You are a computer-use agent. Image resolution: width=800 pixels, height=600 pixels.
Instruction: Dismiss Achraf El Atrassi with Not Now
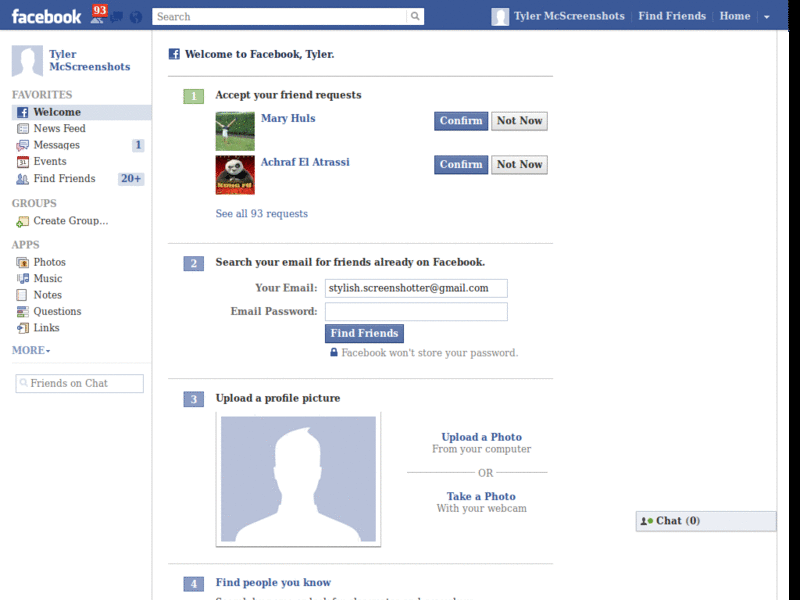click(519, 164)
